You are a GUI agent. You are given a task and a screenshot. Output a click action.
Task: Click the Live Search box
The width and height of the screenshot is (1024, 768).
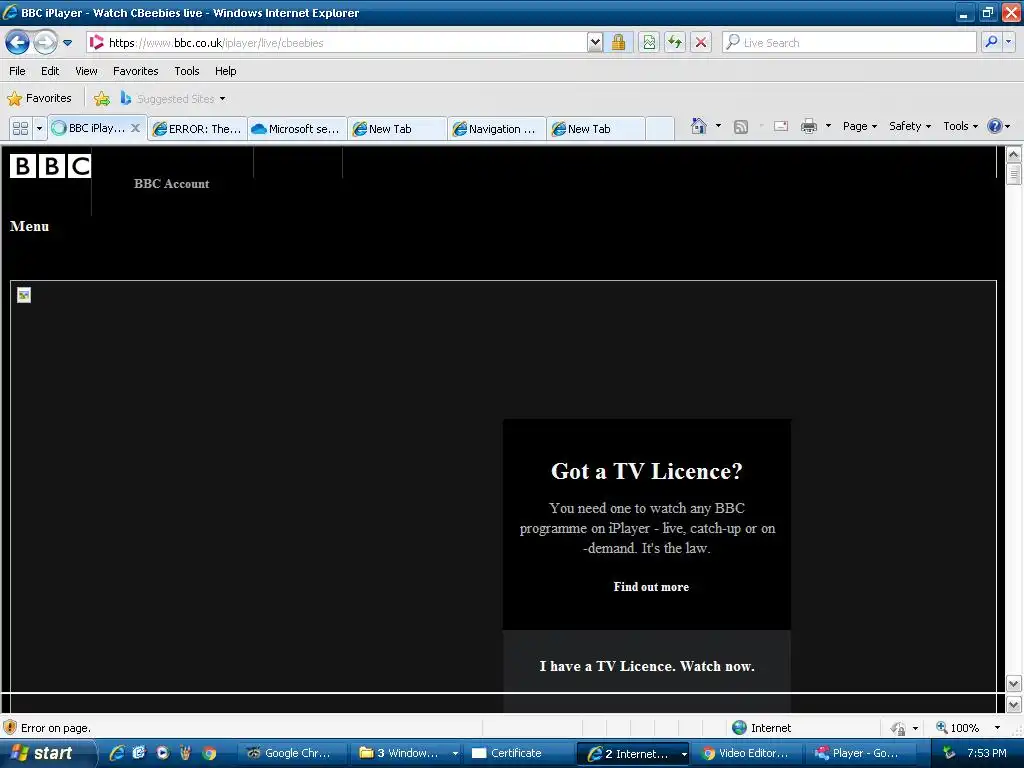pyautogui.click(x=849, y=42)
